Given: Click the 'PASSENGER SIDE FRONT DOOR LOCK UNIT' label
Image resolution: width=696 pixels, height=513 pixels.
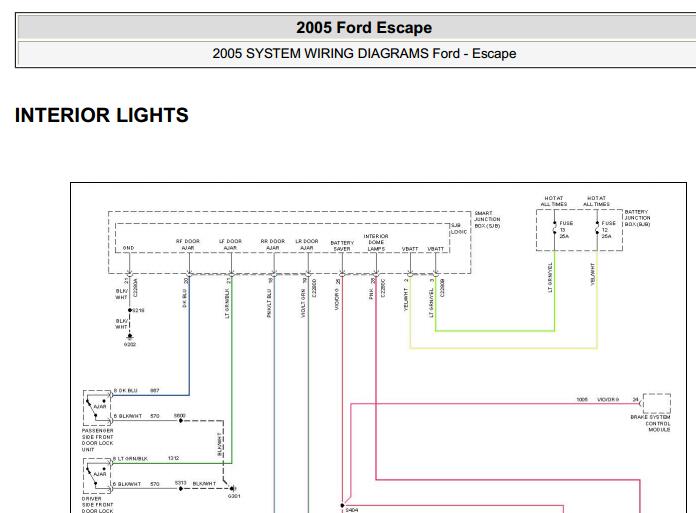Looking at the screenshot, I should (x=98, y=440).
